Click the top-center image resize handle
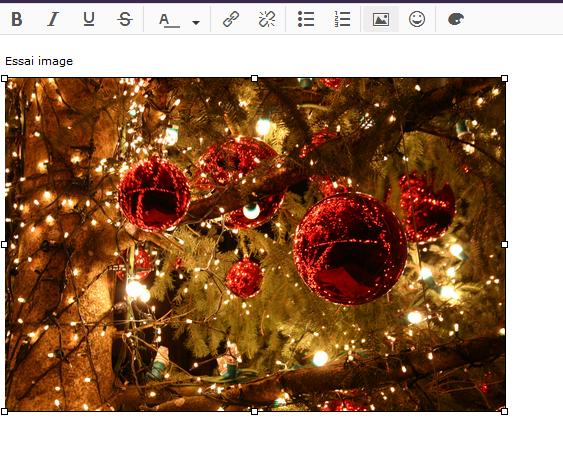This screenshot has width=563, height=464. click(x=254, y=78)
